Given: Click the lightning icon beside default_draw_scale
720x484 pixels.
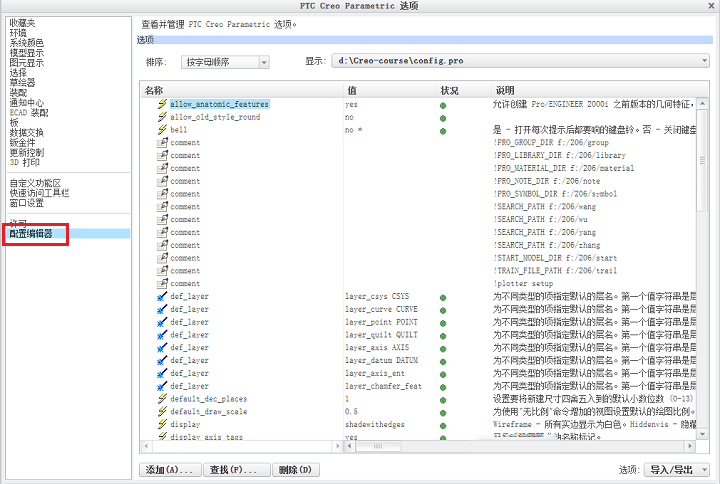Looking at the screenshot, I should tap(162, 411).
